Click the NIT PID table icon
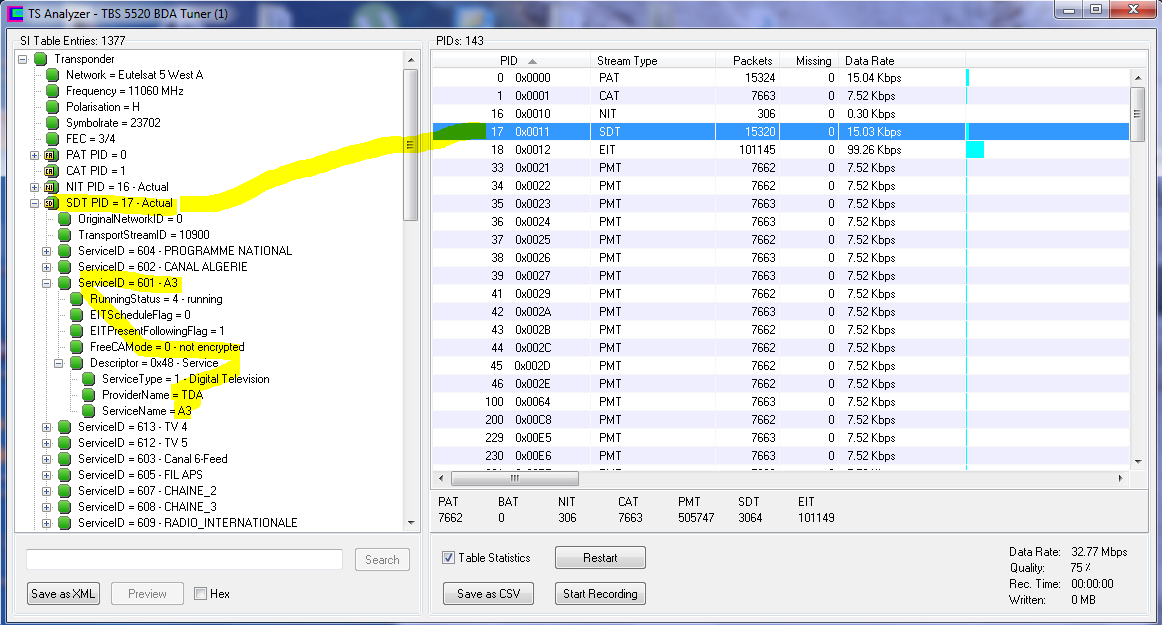Viewport: 1162px width, 625px height. click(x=51, y=187)
